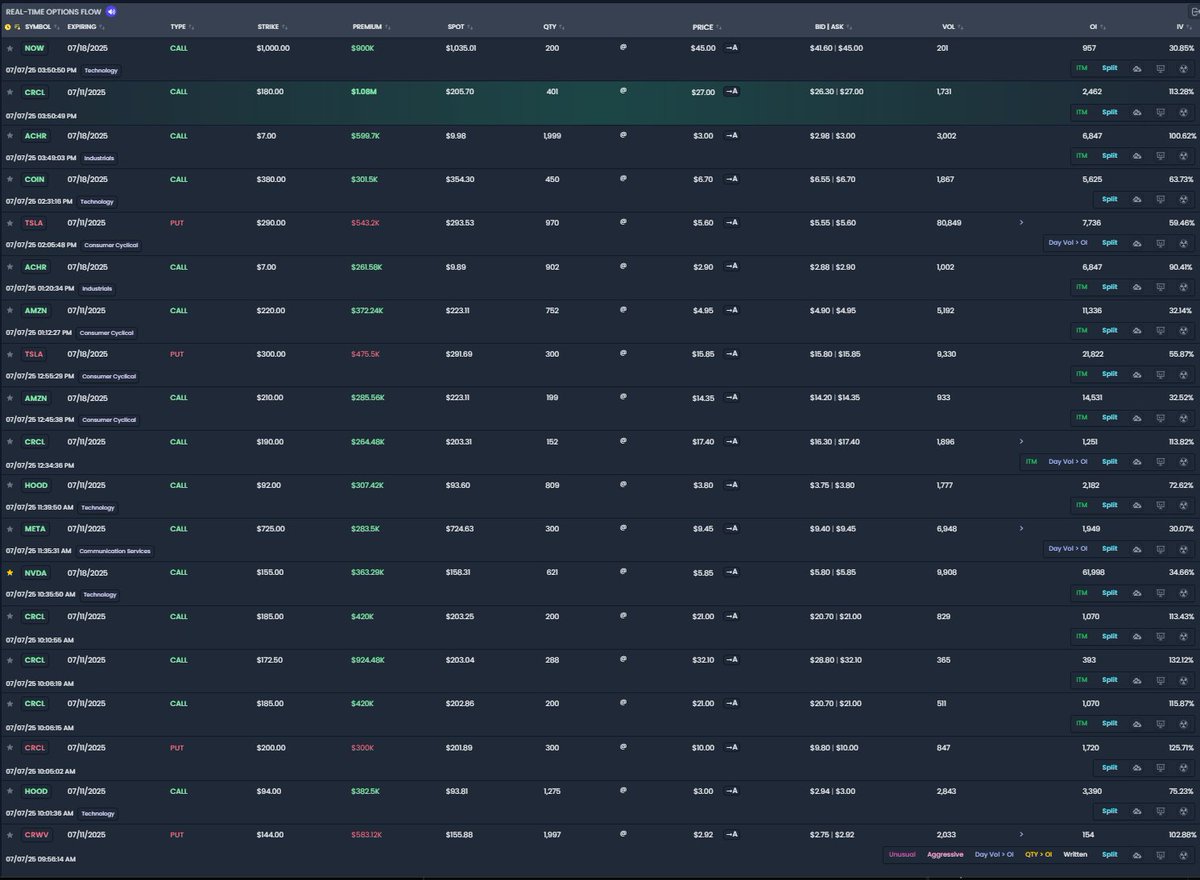Open the NVDA ticker badge
This screenshot has height=880, width=1200.
pos(35,573)
